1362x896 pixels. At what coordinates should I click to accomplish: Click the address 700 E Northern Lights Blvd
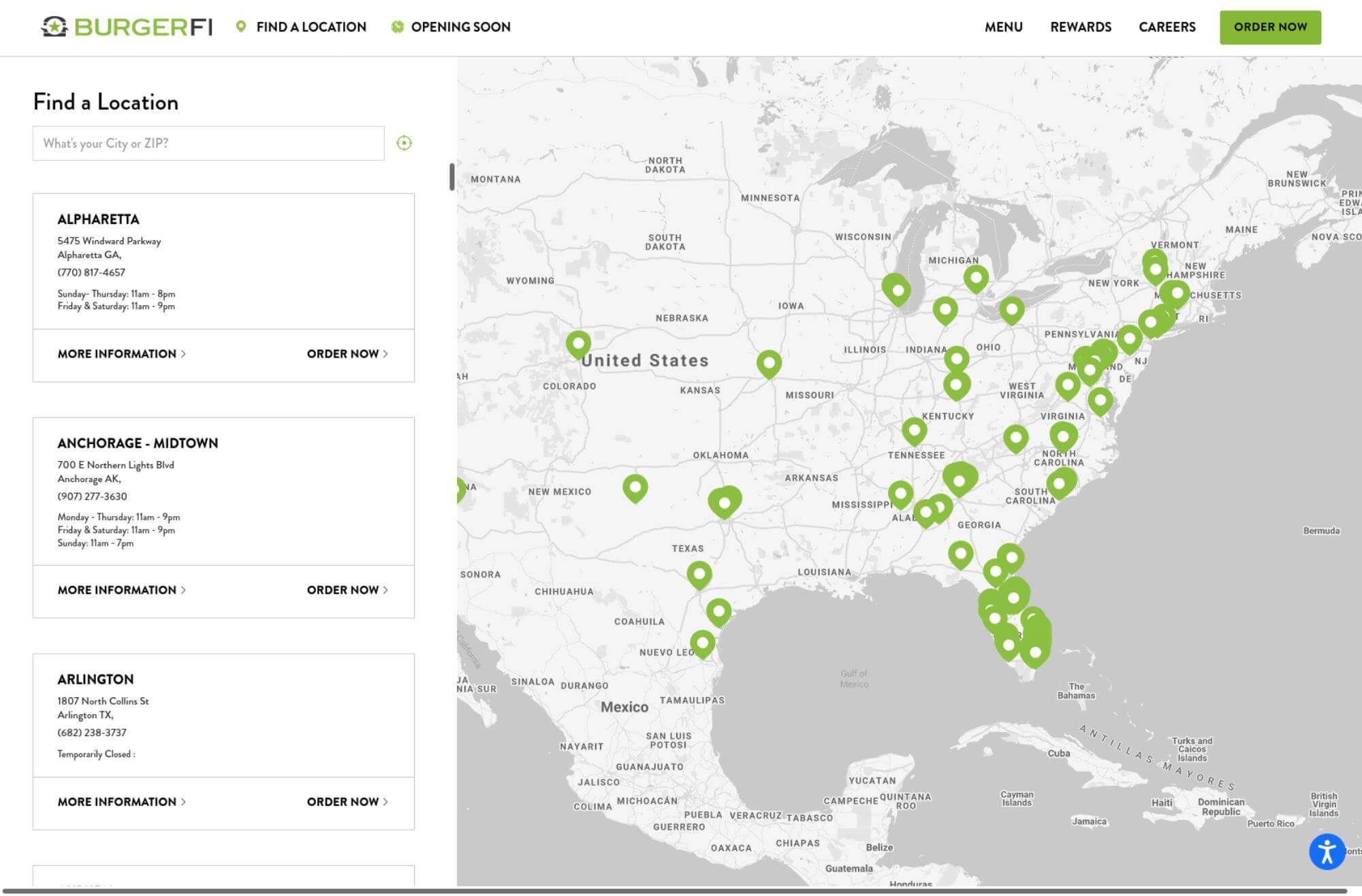point(116,465)
